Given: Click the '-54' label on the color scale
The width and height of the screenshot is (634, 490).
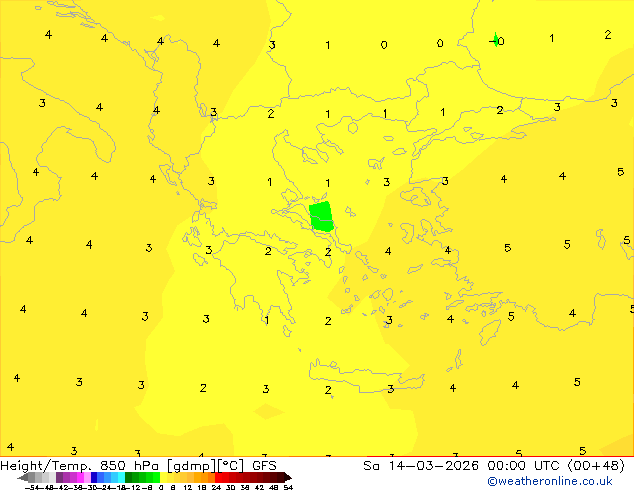Looking at the screenshot, I should 32,487.
